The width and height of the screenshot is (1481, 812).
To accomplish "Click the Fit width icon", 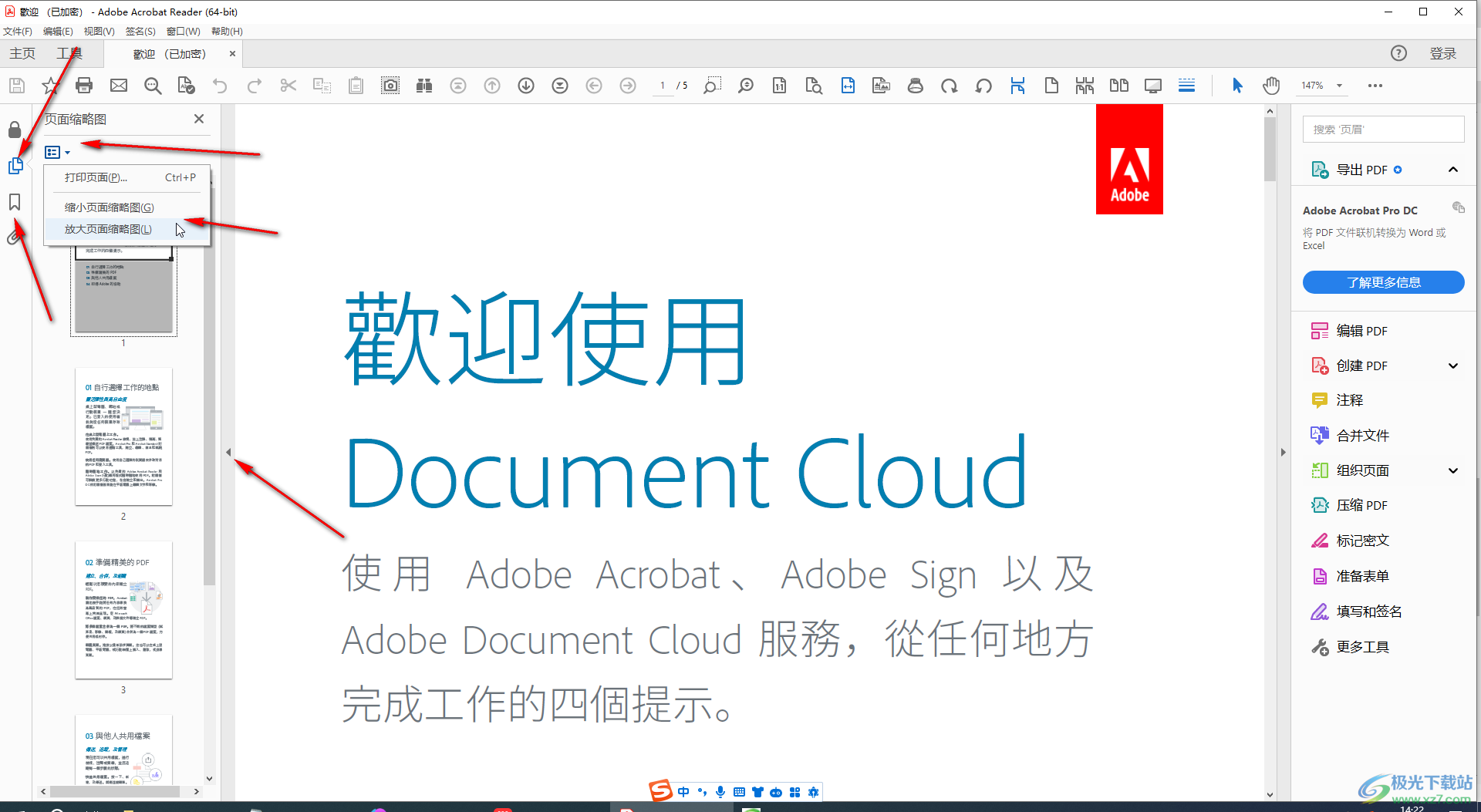I will coord(848,86).
